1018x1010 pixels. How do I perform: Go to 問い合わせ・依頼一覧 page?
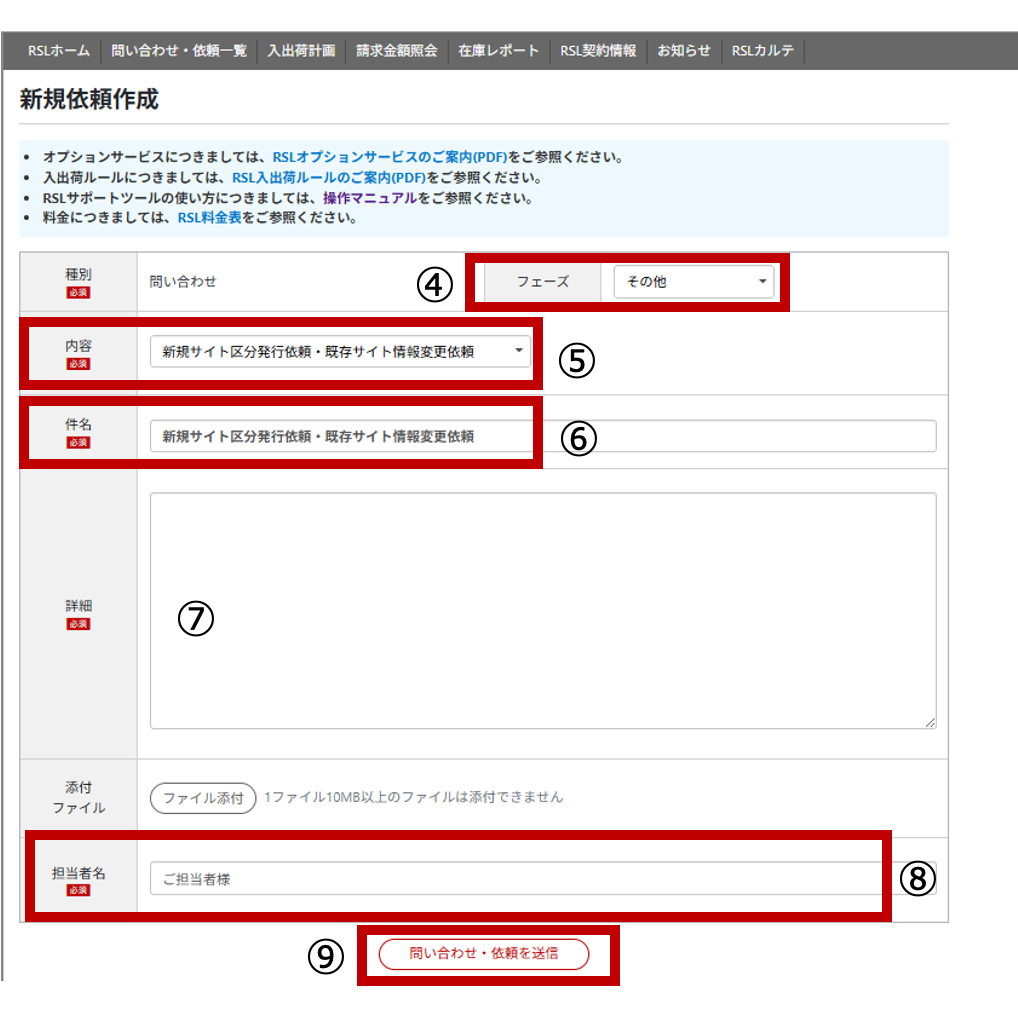[178, 51]
